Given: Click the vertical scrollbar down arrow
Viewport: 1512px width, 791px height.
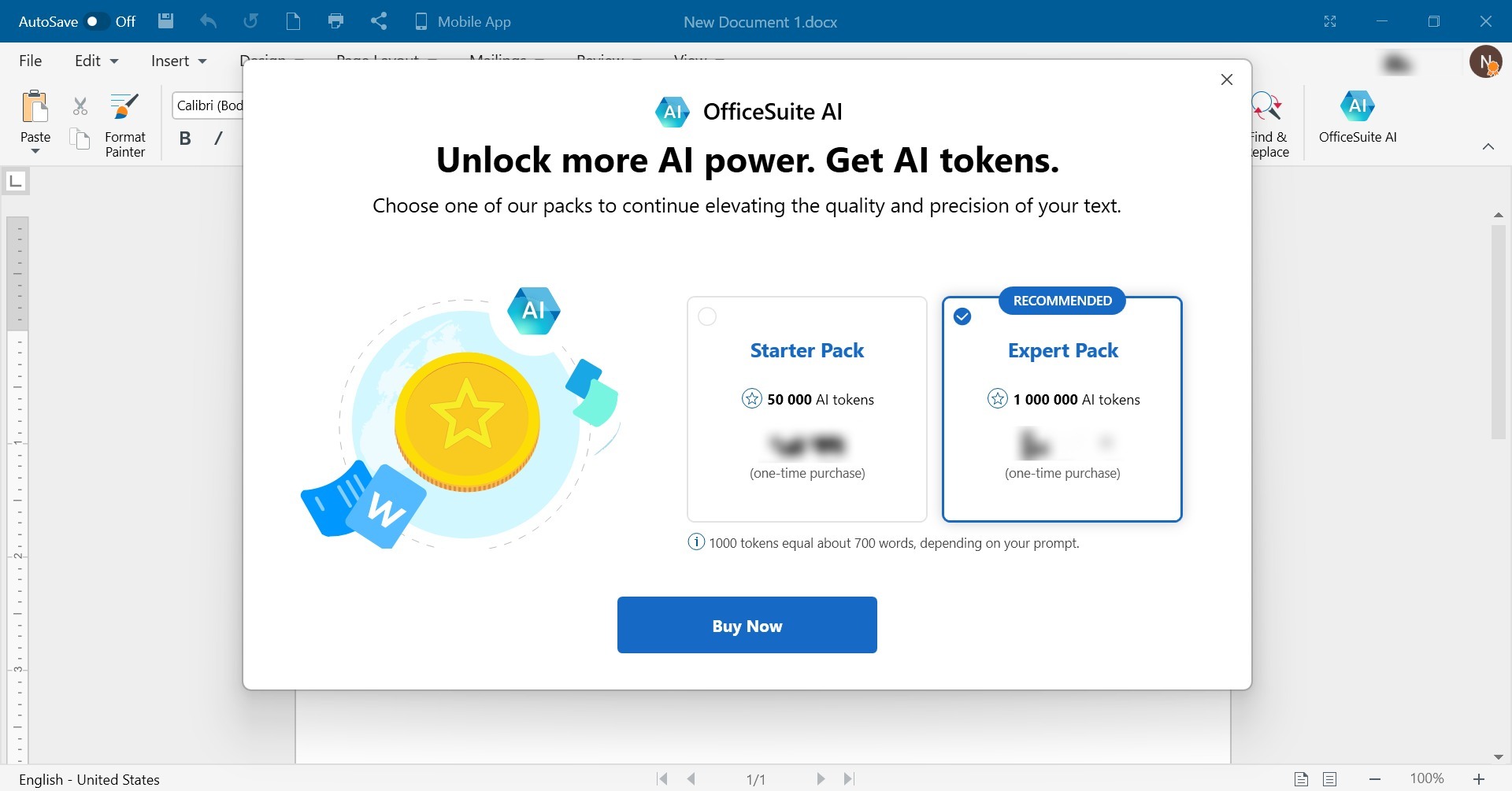Looking at the screenshot, I should coord(1498,757).
